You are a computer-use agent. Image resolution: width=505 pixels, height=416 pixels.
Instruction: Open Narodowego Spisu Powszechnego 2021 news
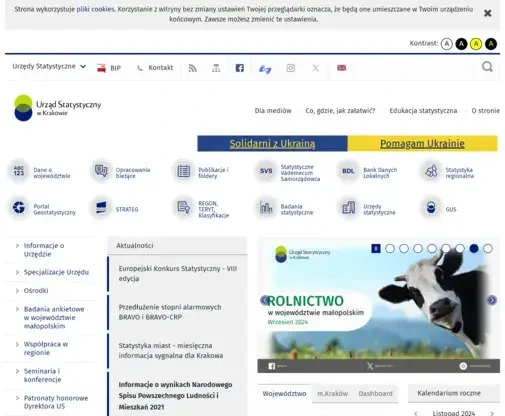(178, 395)
